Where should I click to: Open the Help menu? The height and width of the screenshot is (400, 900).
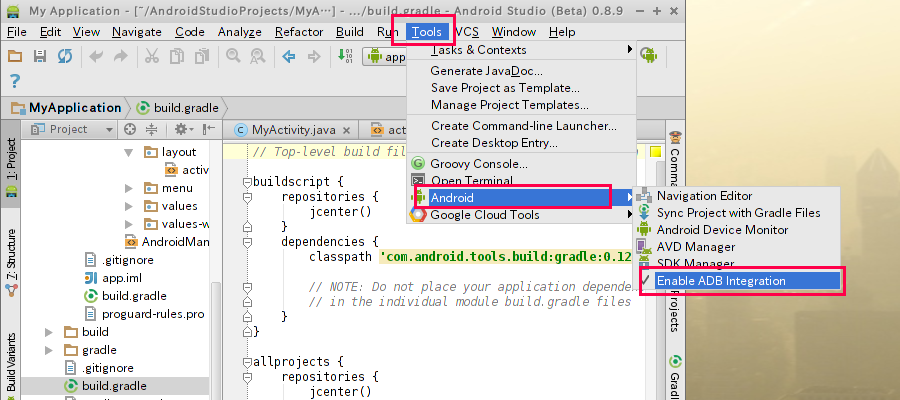point(562,32)
